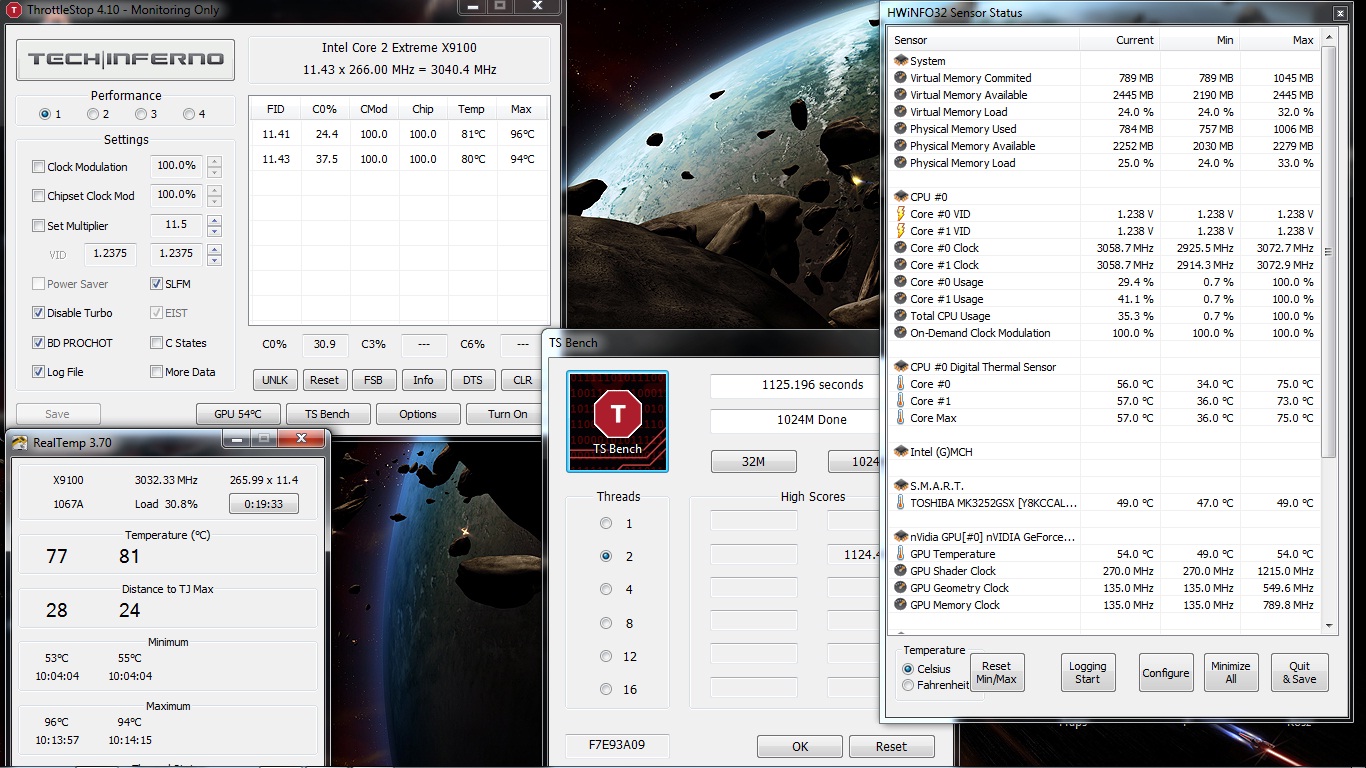Click Logging Start in HWiNFO32
1366x768 pixels.
[x=1088, y=673]
